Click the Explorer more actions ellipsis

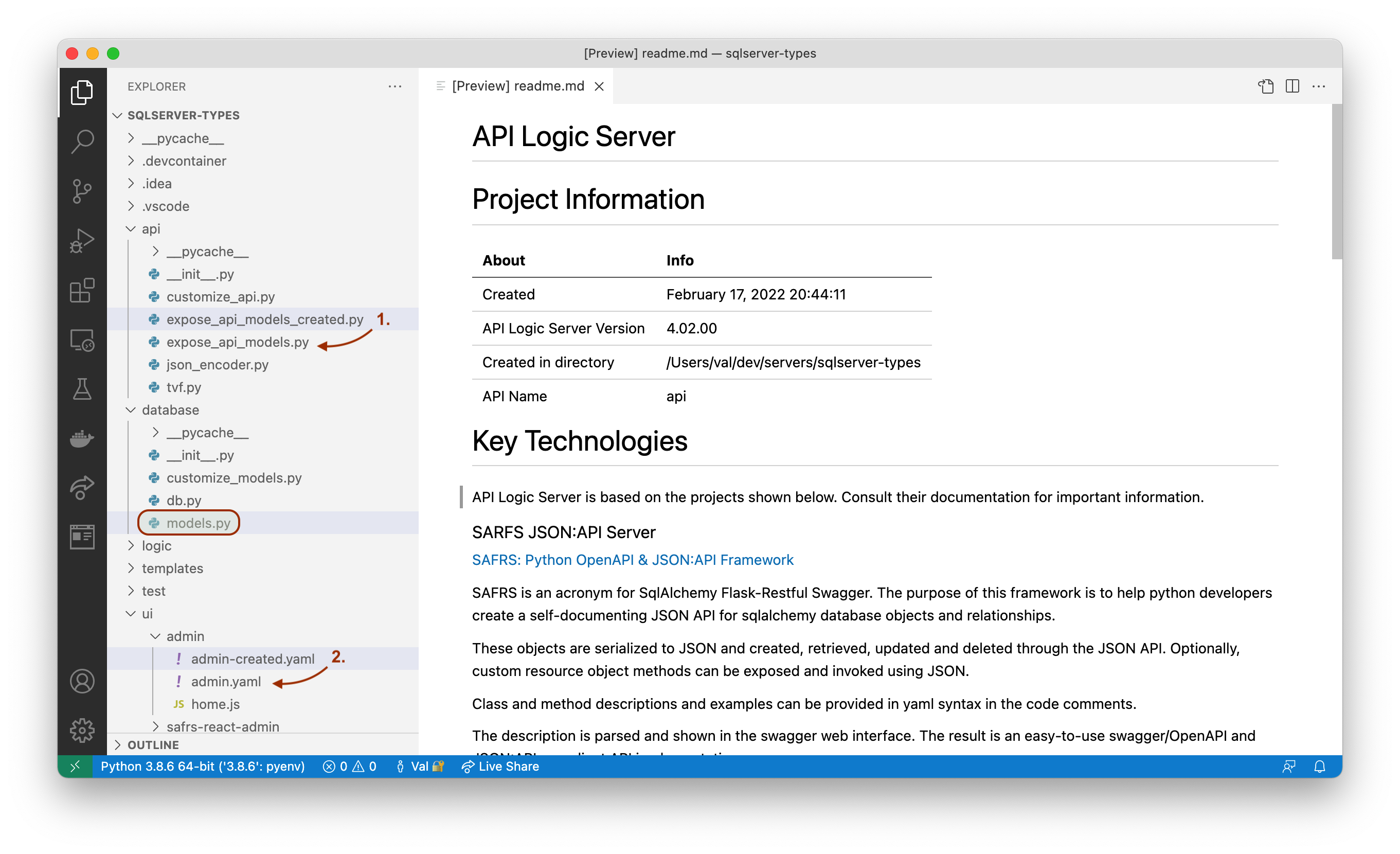395,86
